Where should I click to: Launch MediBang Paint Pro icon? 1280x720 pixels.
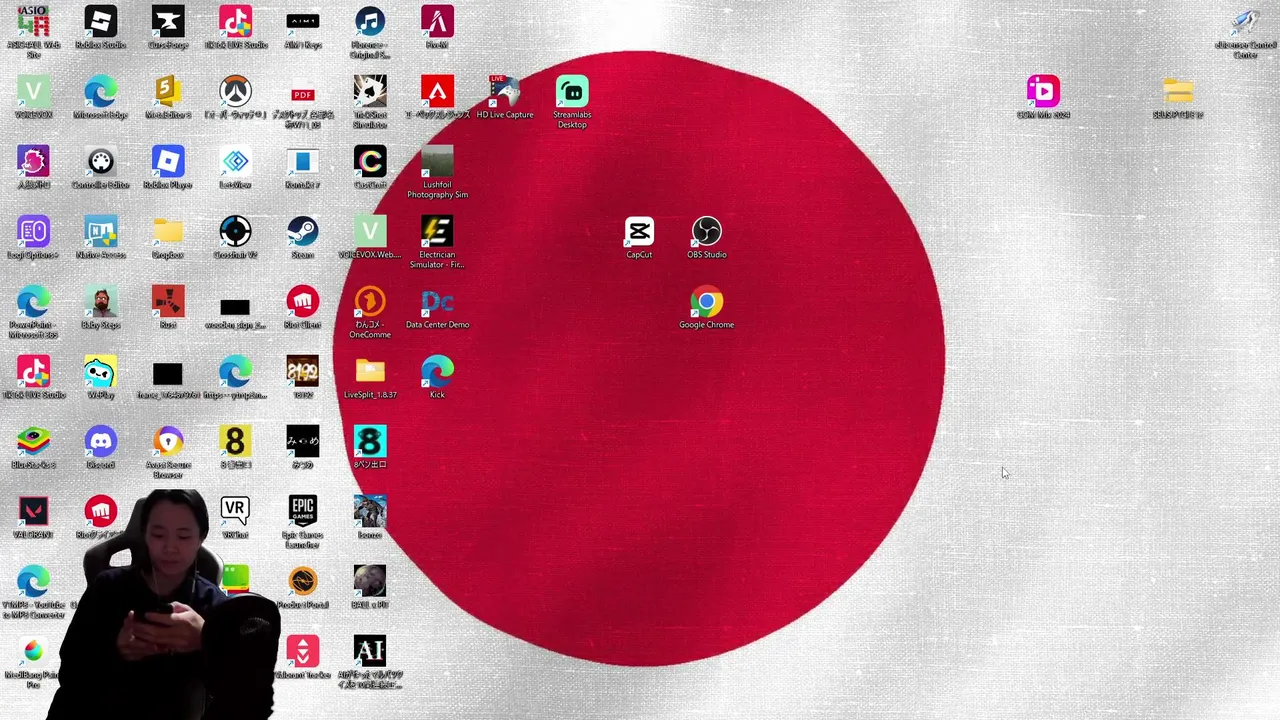pos(33,652)
